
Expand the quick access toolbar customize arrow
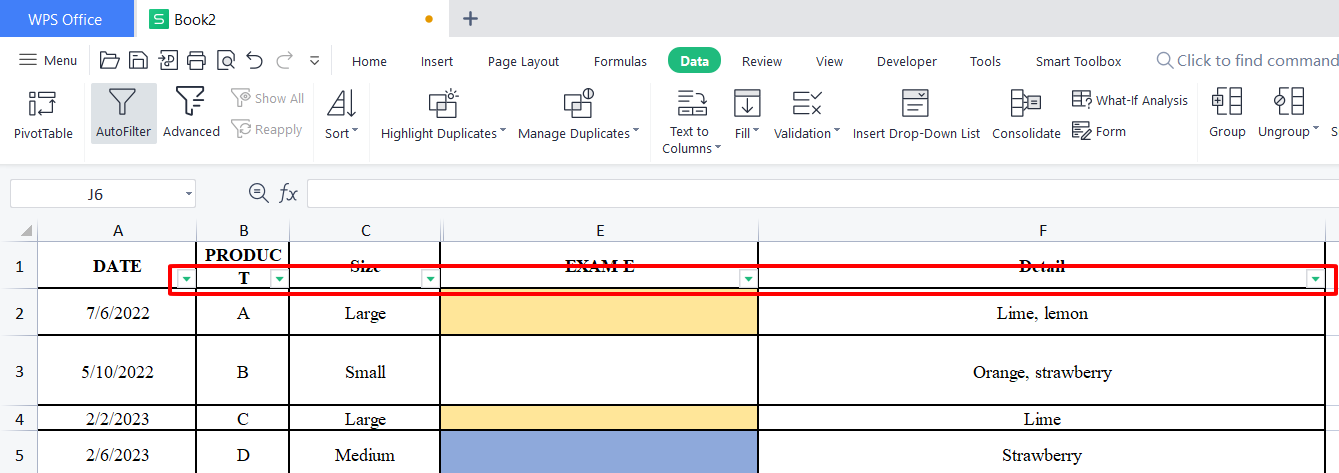(x=314, y=61)
